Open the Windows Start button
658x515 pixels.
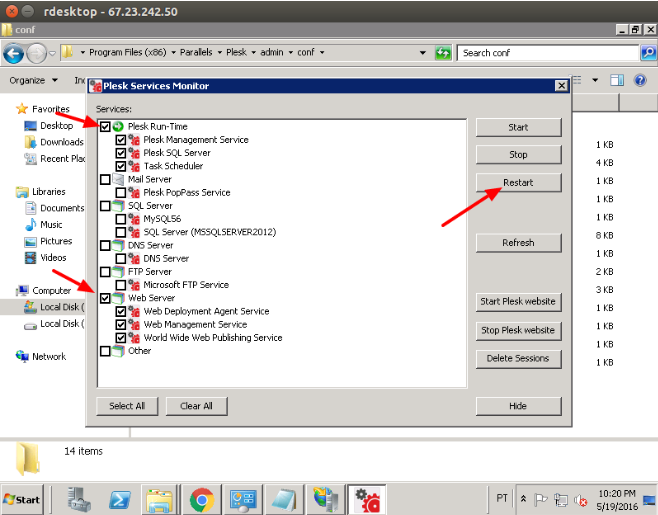point(22,499)
